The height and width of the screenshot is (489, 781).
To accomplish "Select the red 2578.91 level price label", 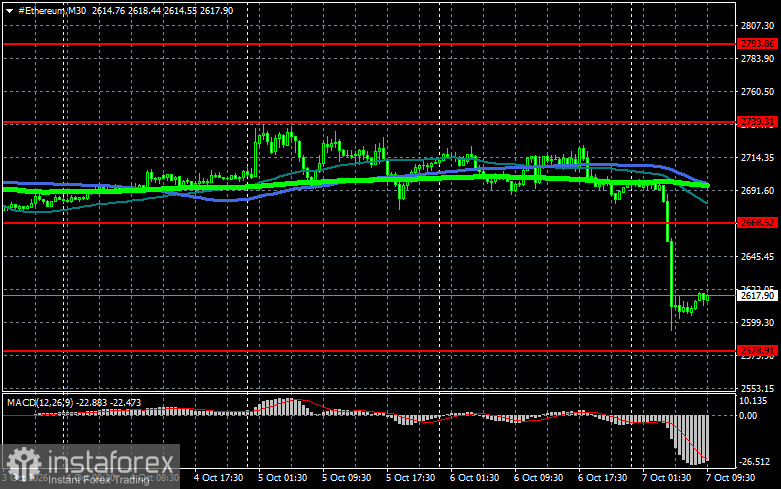I will (758, 351).
